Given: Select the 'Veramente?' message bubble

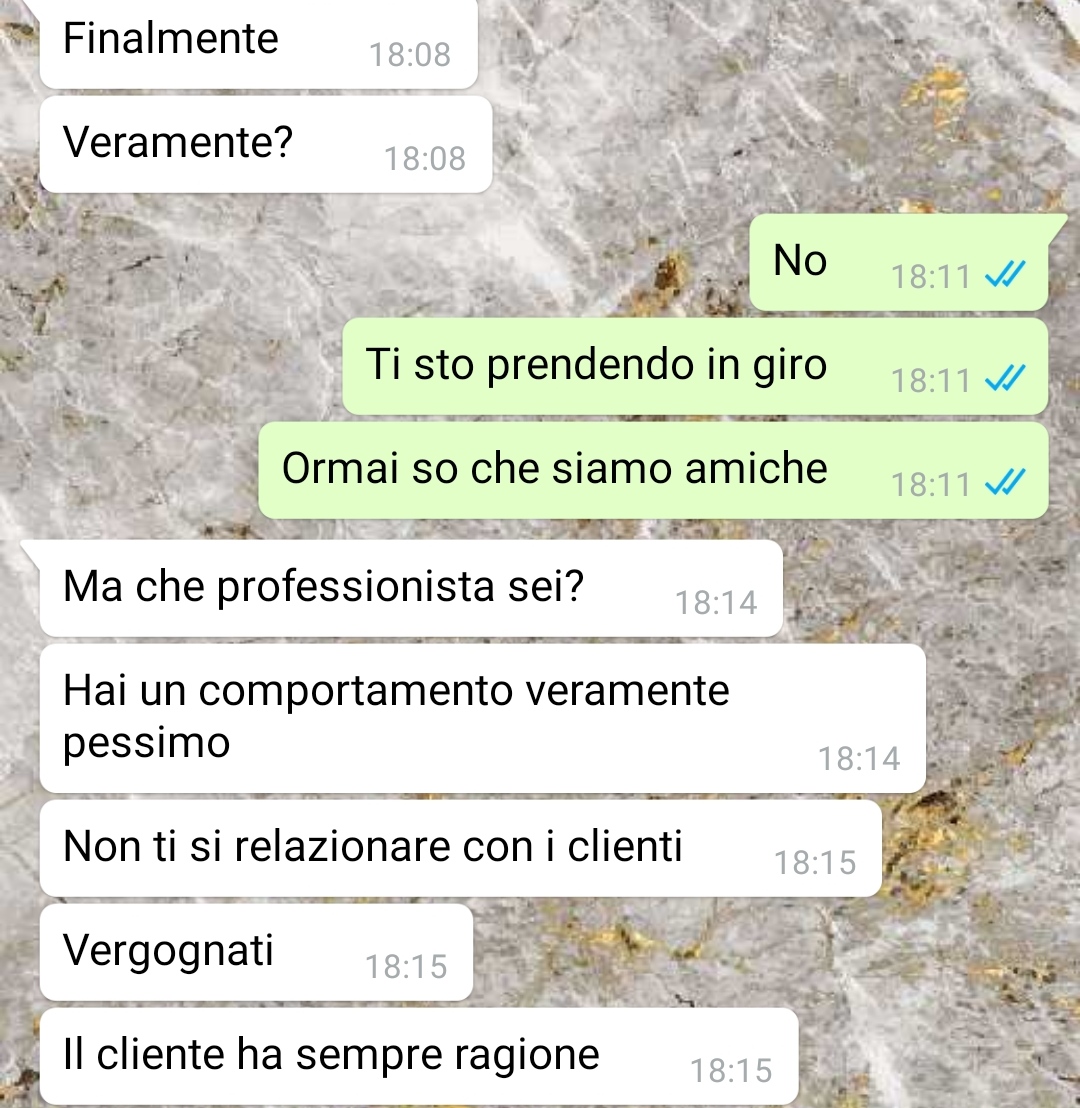Looking at the screenshot, I should [266, 144].
